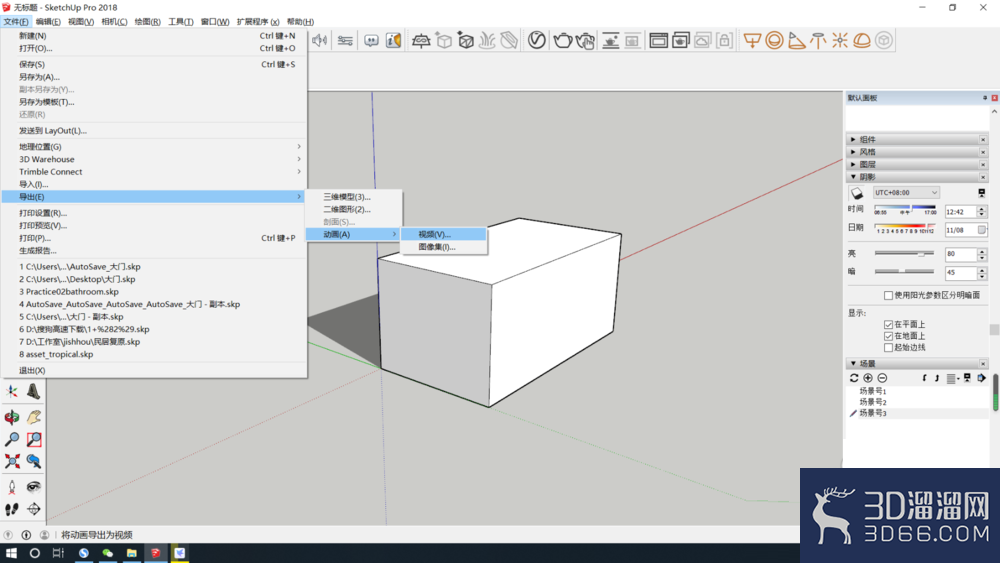
Task: Choose the Walk footprints tool
Action: tap(11, 509)
